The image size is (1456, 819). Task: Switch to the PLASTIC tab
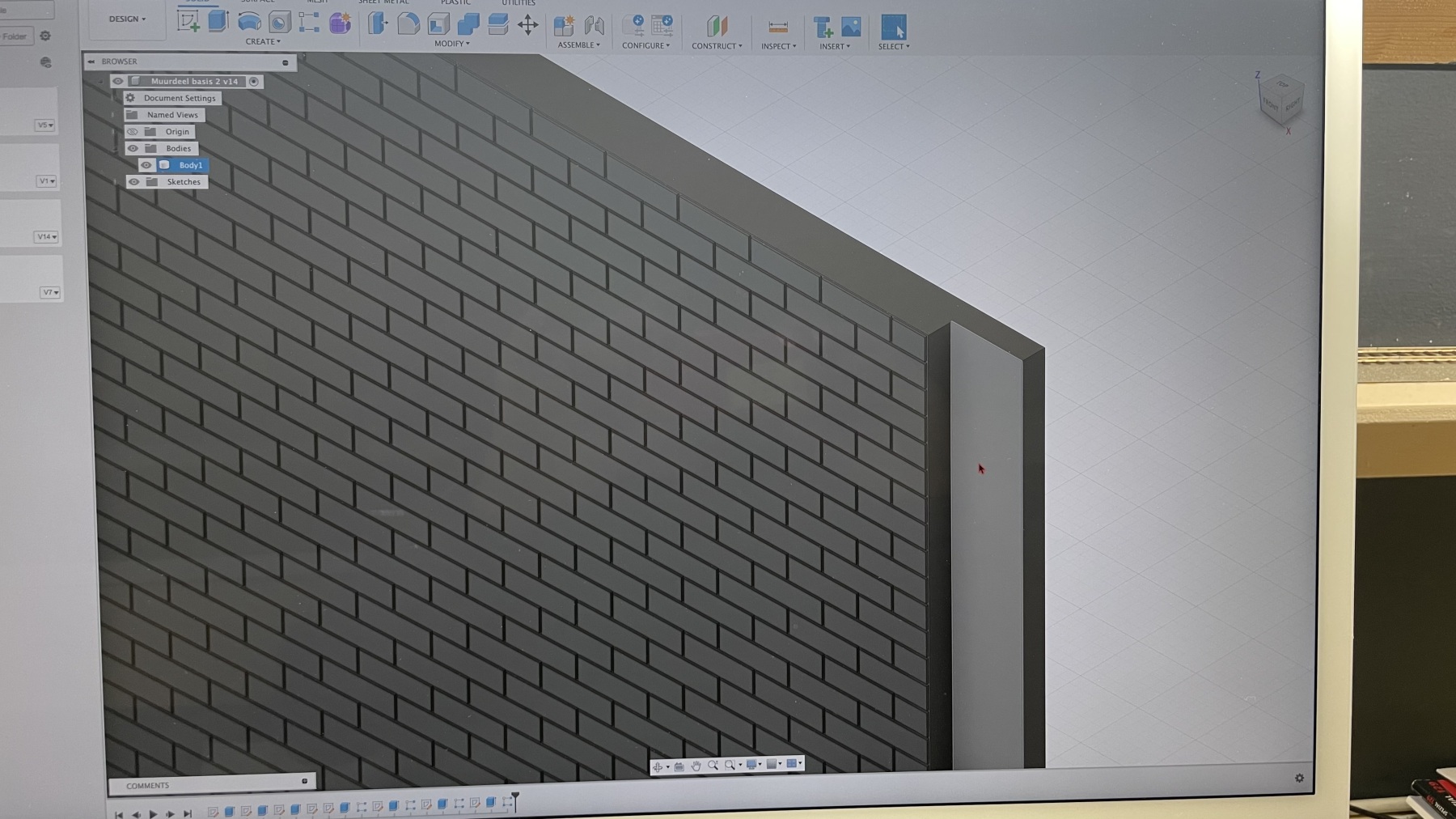[x=455, y=2]
